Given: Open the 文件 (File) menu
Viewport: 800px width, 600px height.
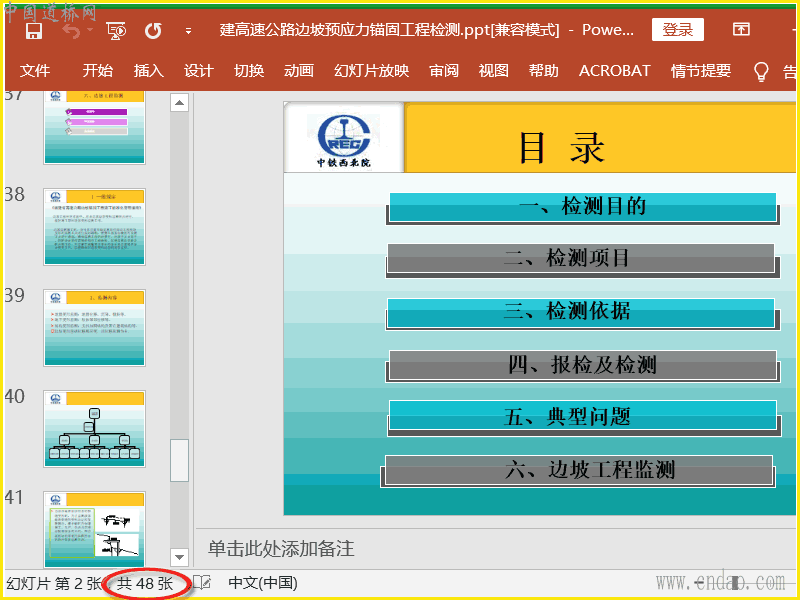Looking at the screenshot, I should pos(35,71).
